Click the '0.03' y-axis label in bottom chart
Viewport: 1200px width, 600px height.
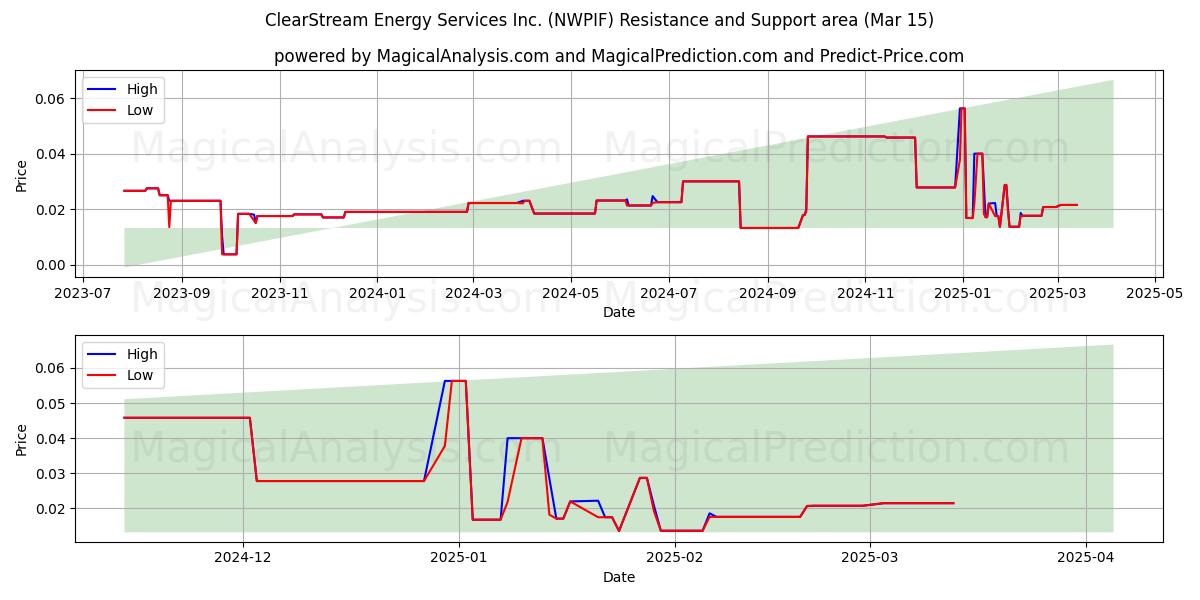[x=52, y=474]
